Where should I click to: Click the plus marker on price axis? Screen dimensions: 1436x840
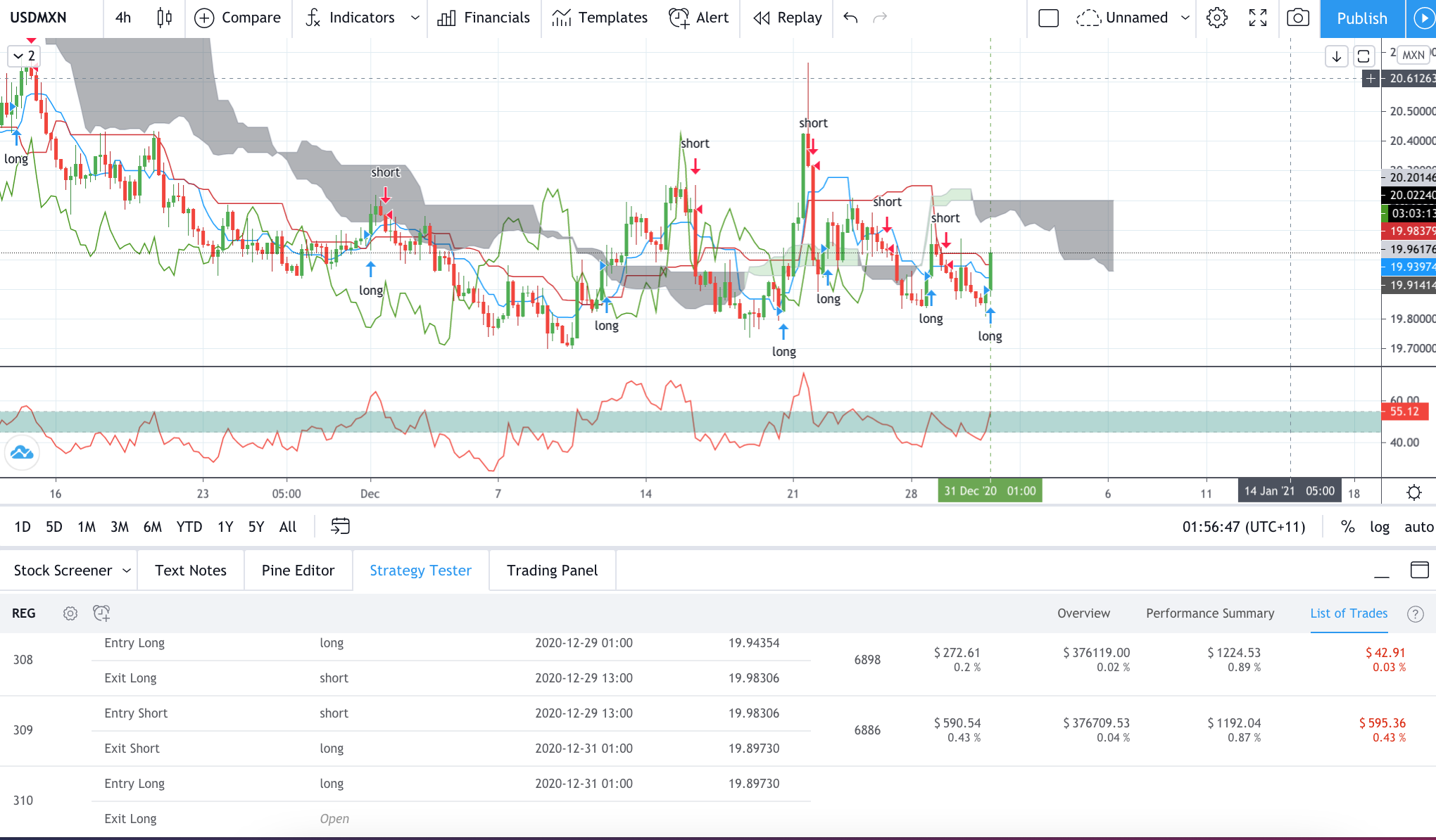point(1371,79)
